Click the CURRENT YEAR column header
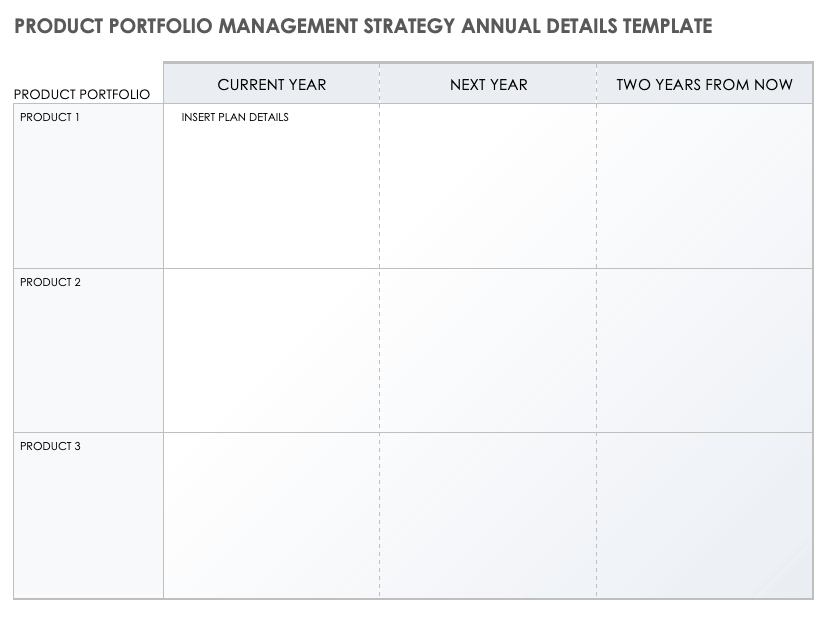Image resolution: width=828 pixels, height=623 pixels. (x=272, y=84)
